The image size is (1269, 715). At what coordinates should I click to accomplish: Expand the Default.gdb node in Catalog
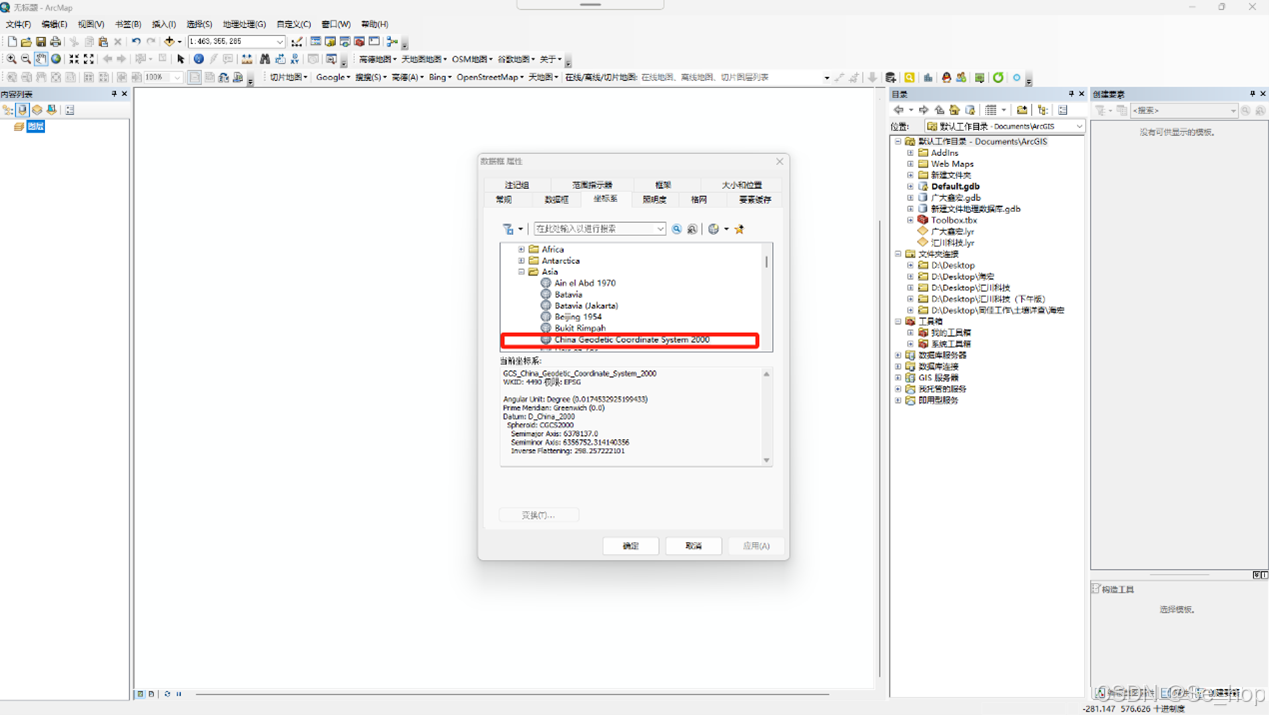click(910, 186)
